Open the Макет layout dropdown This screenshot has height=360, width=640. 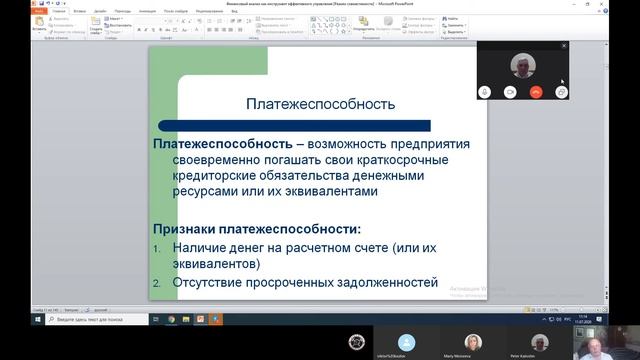click(113, 19)
